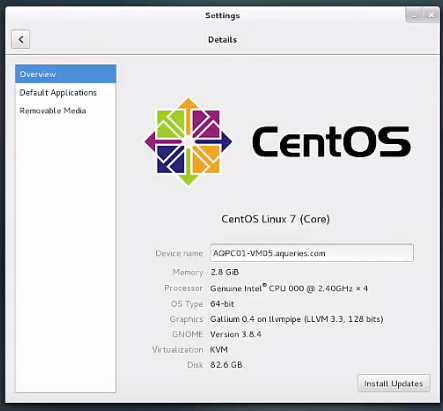Click the Disk 82.6 GB value
Image resolution: width=443 pixels, height=411 pixels.
tap(226, 365)
